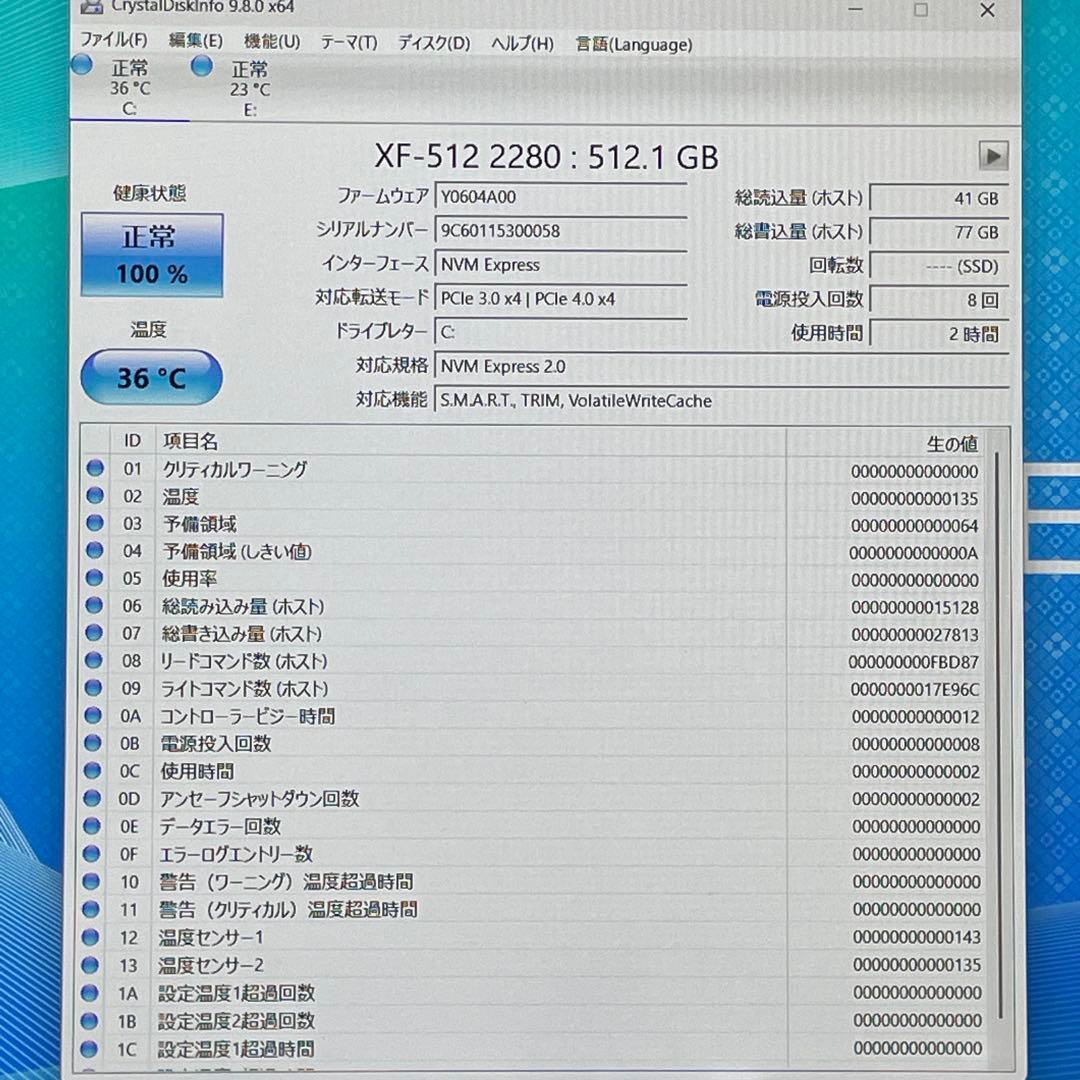Select the raw value 00000000000135 for ID 02

pos(915,498)
